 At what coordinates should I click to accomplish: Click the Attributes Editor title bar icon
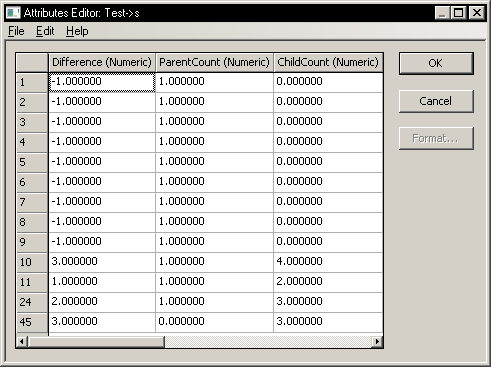point(14,13)
